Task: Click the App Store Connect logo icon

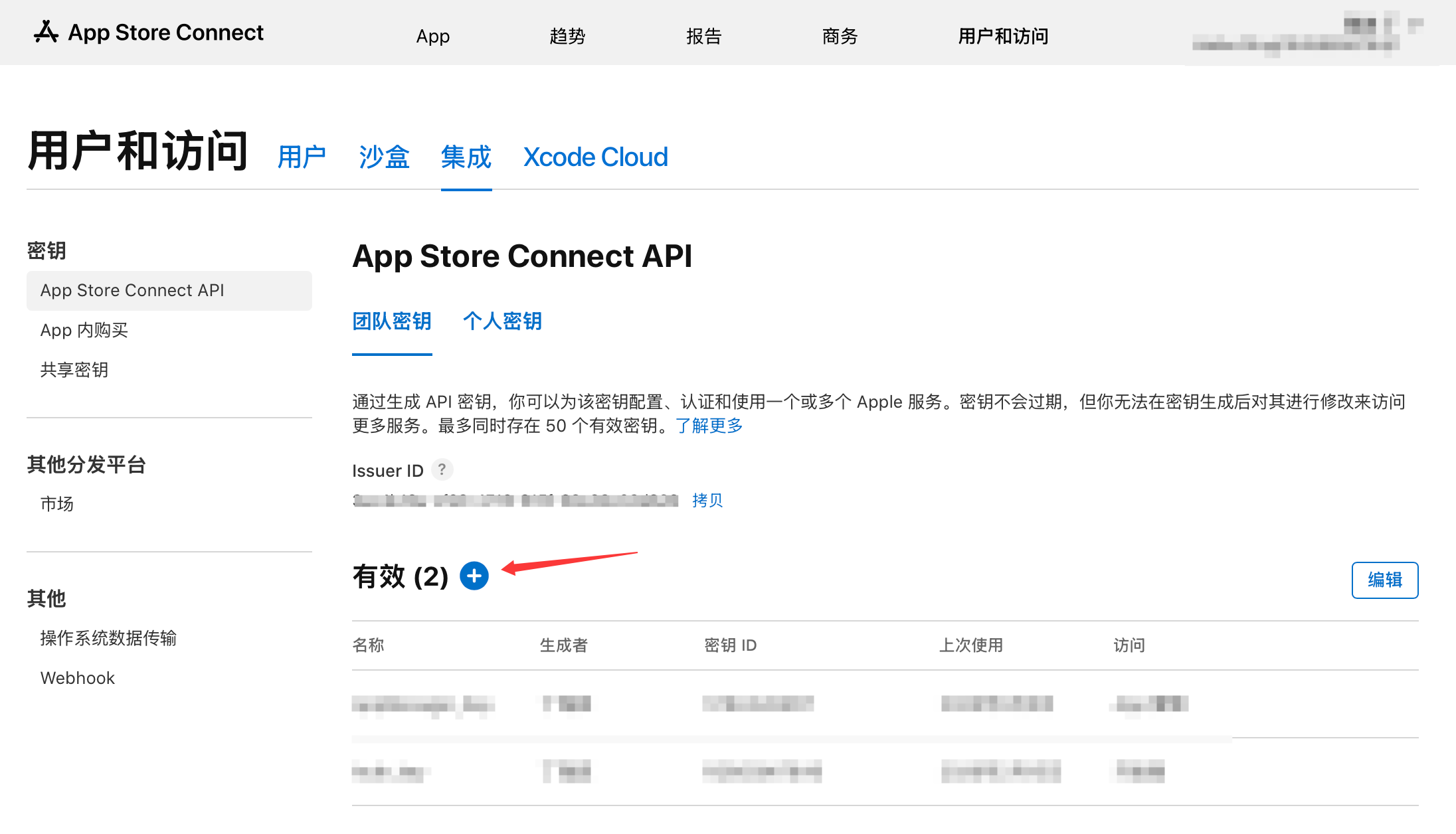Action: point(46,32)
